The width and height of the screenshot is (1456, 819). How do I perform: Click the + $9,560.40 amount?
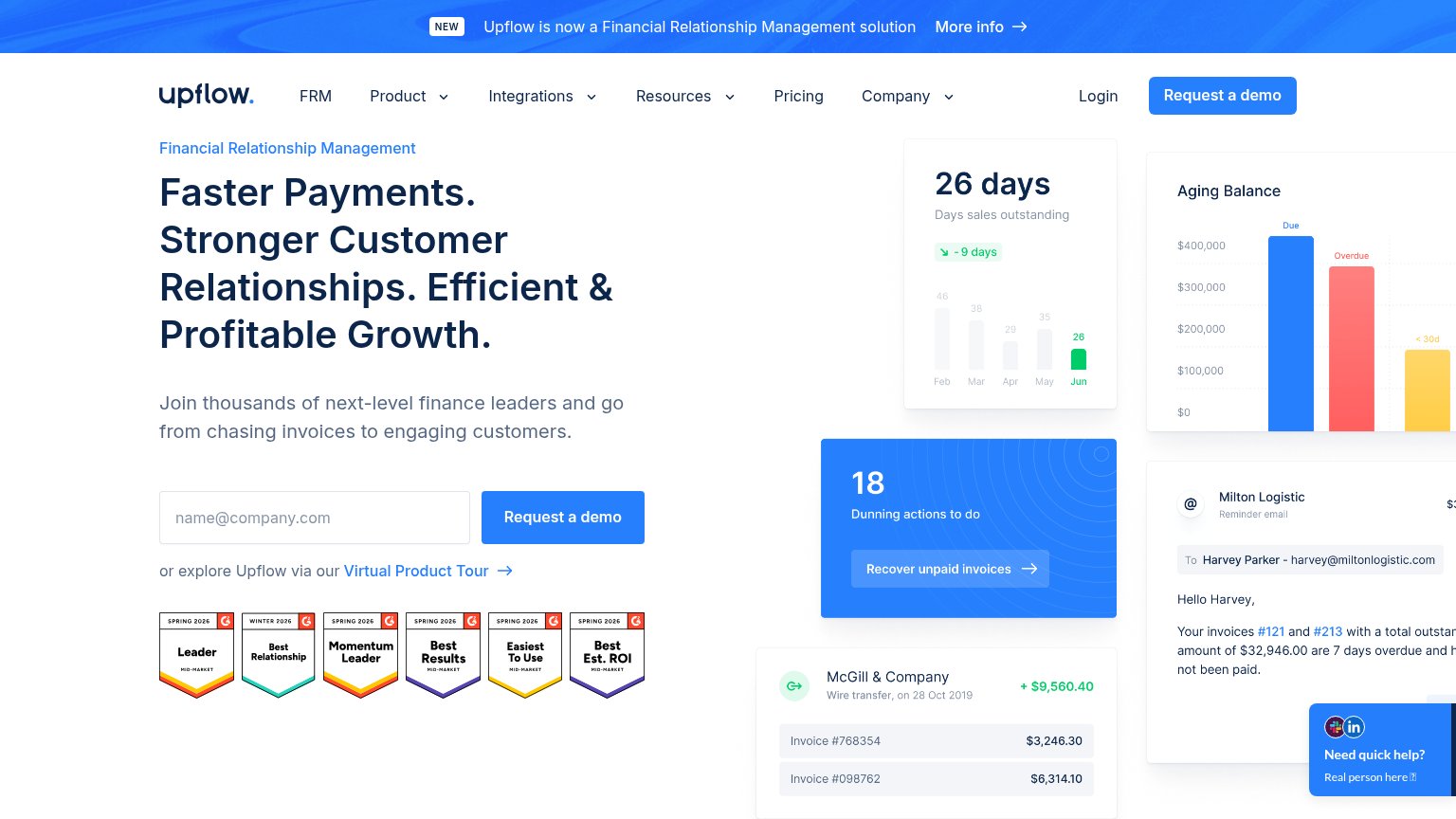click(x=1057, y=686)
